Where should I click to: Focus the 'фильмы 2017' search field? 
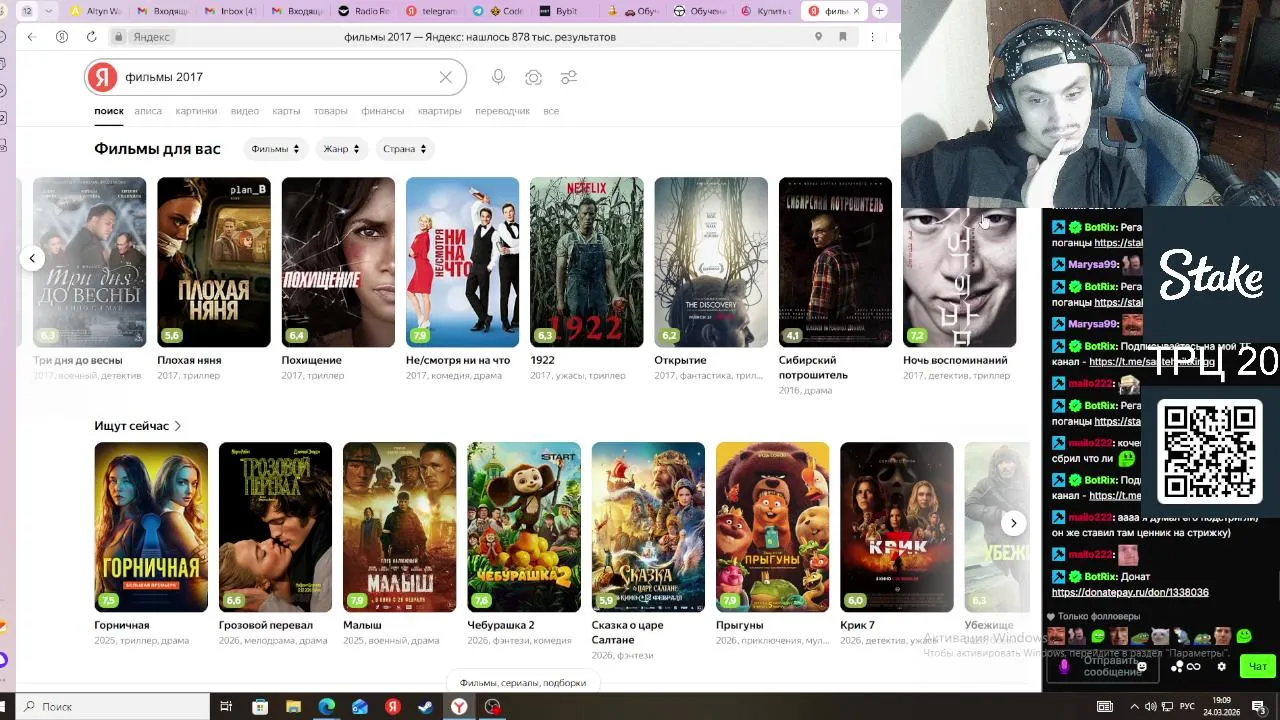275,77
